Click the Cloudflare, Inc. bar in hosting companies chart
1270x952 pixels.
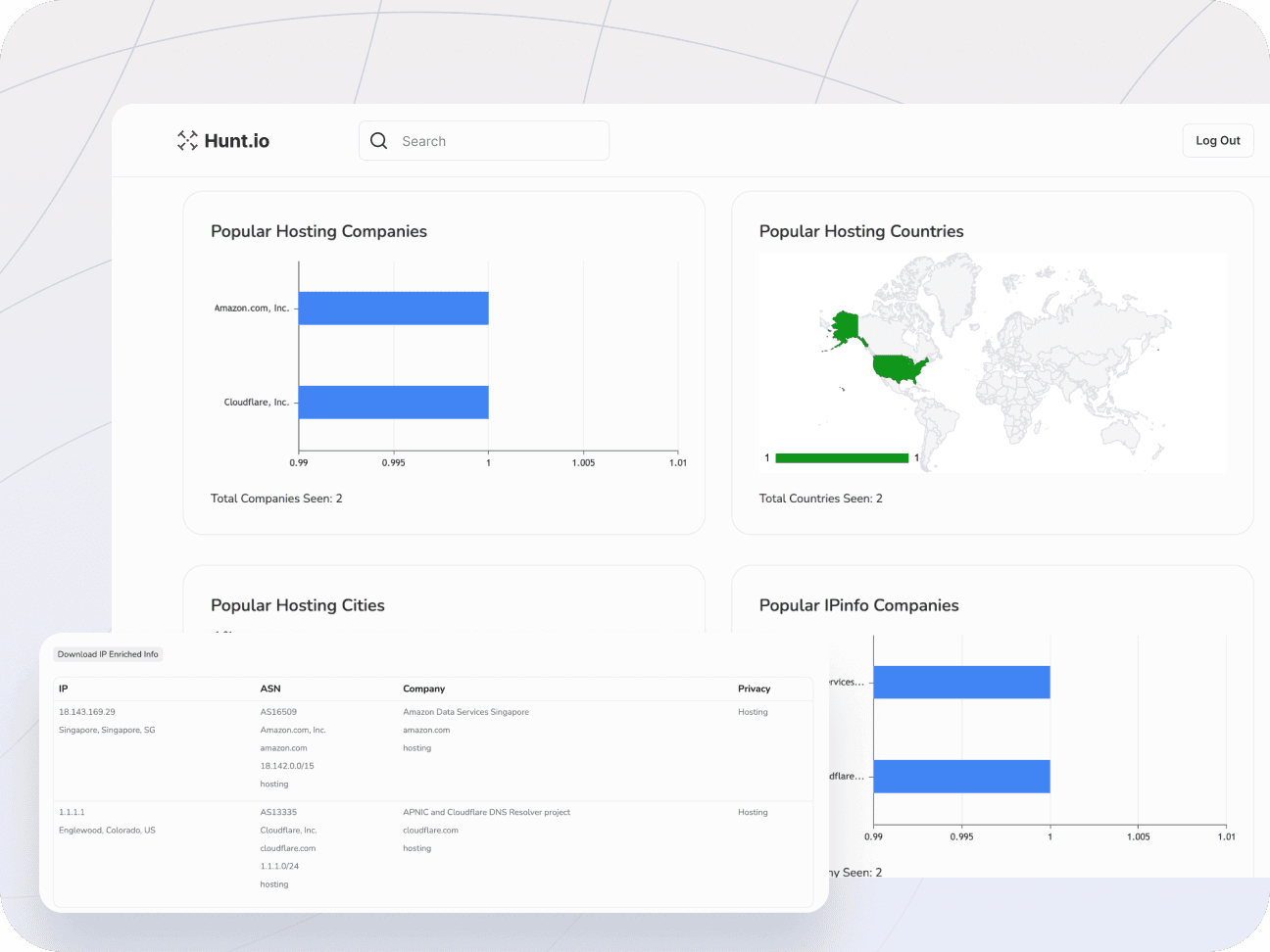pyautogui.click(x=393, y=402)
